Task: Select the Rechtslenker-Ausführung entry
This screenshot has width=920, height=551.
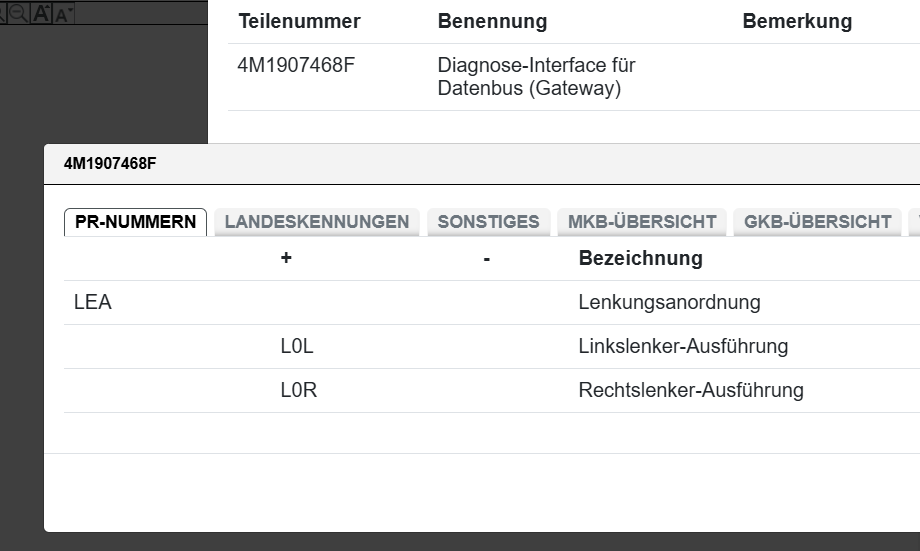Action: click(690, 390)
